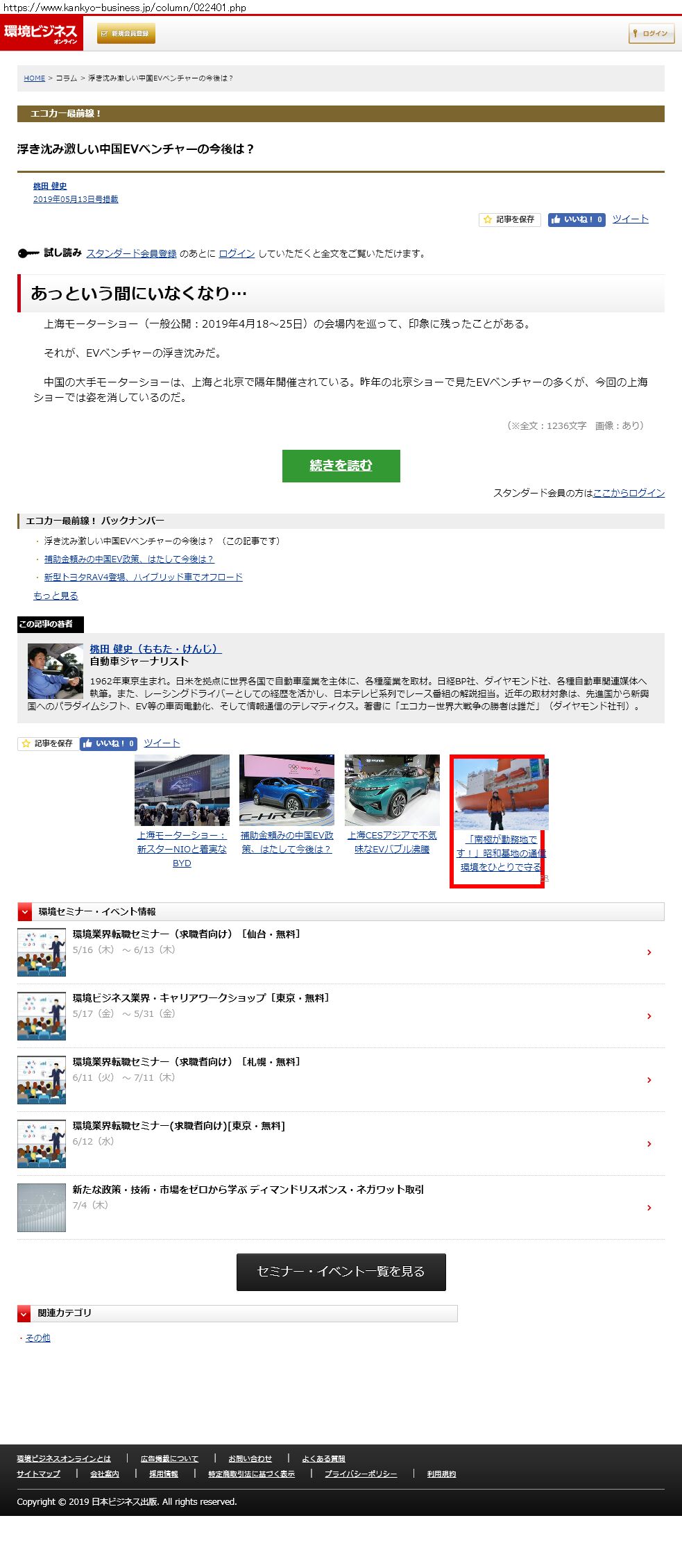Open author link 桃田 健史 under title

[x=50, y=186]
